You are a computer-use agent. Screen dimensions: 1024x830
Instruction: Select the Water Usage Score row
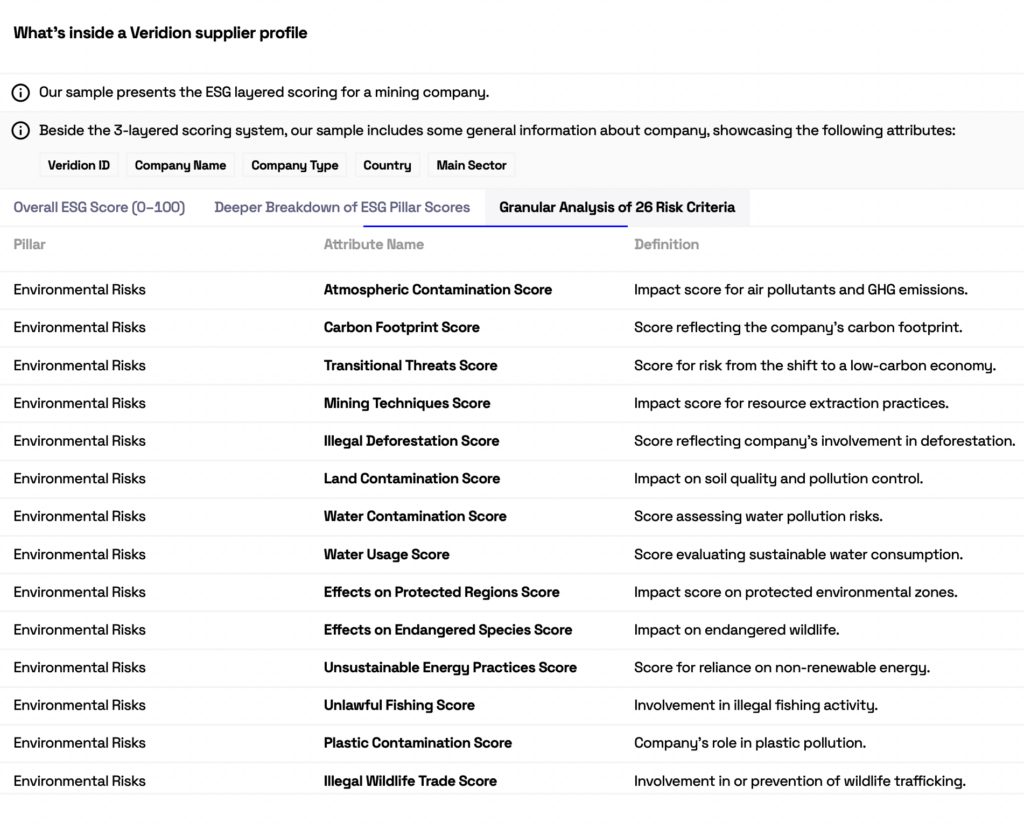[x=387, y=554]
